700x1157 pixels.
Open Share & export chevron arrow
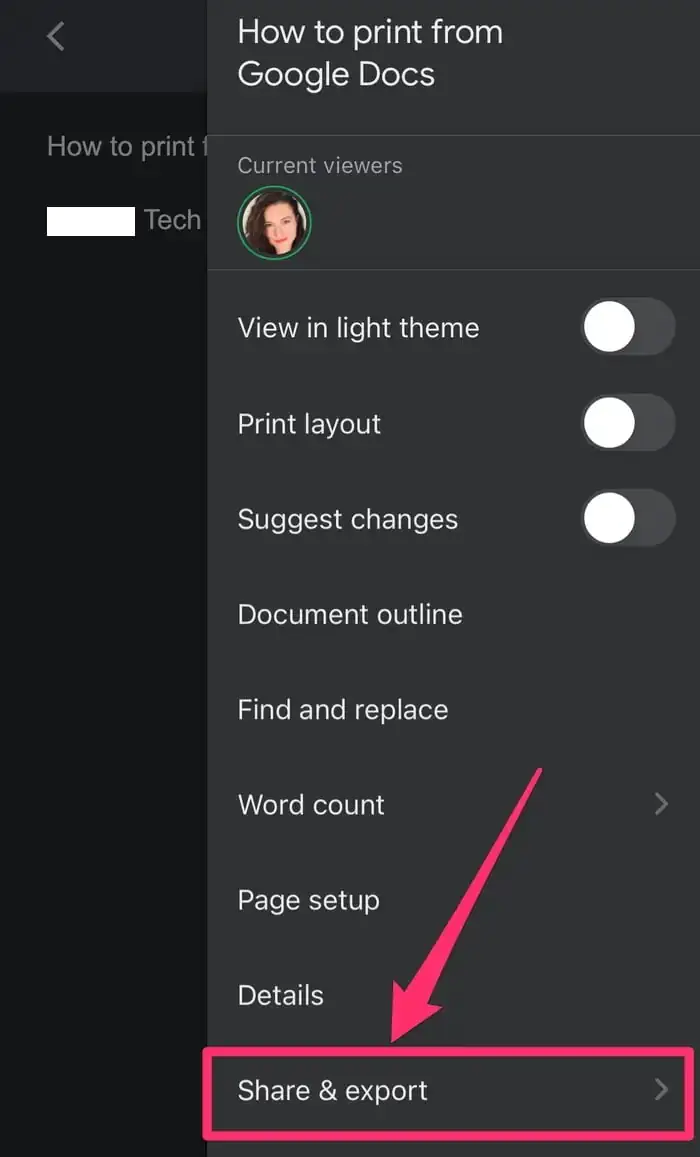tap(661, 1089)
